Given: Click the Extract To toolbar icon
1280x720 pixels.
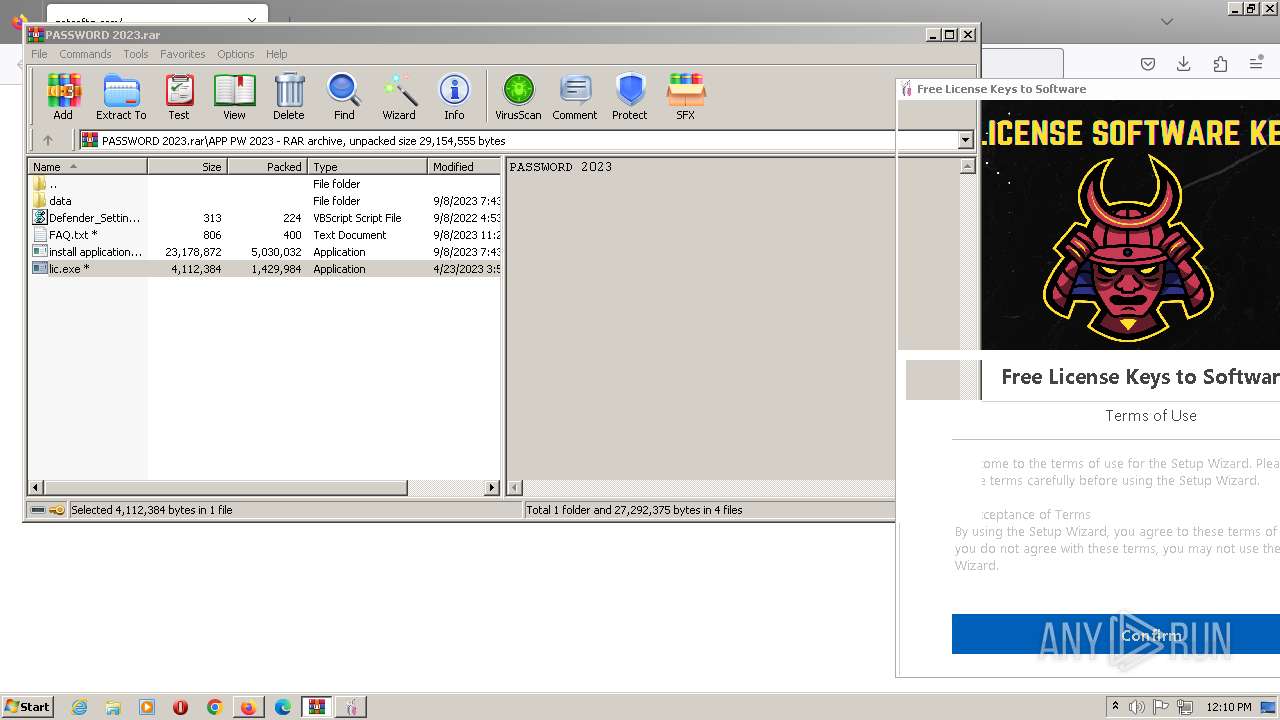Looking at the screenshot, I should [121, 97].
